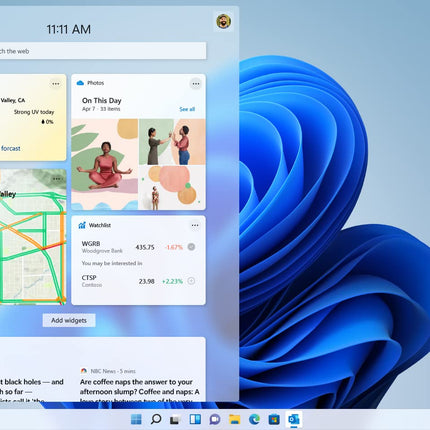Add CTSP stock to the watchlist
This screenshot has height=430, width=430.
[191, 281]
